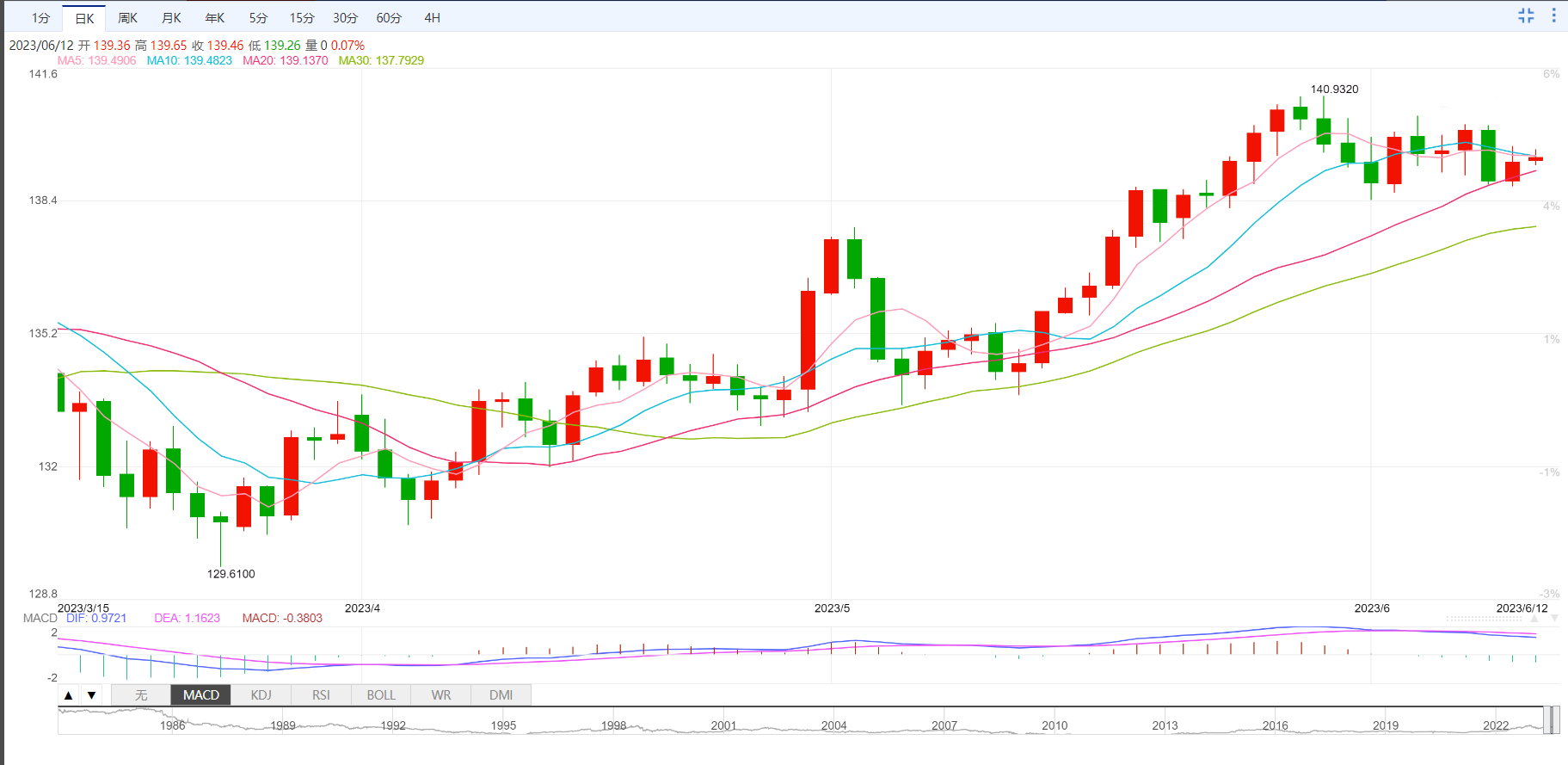This screenshot has width=1568, height=765.
Task: Open the 年K yearly chart
Action: pyautogui.click(x=215, y=18)
